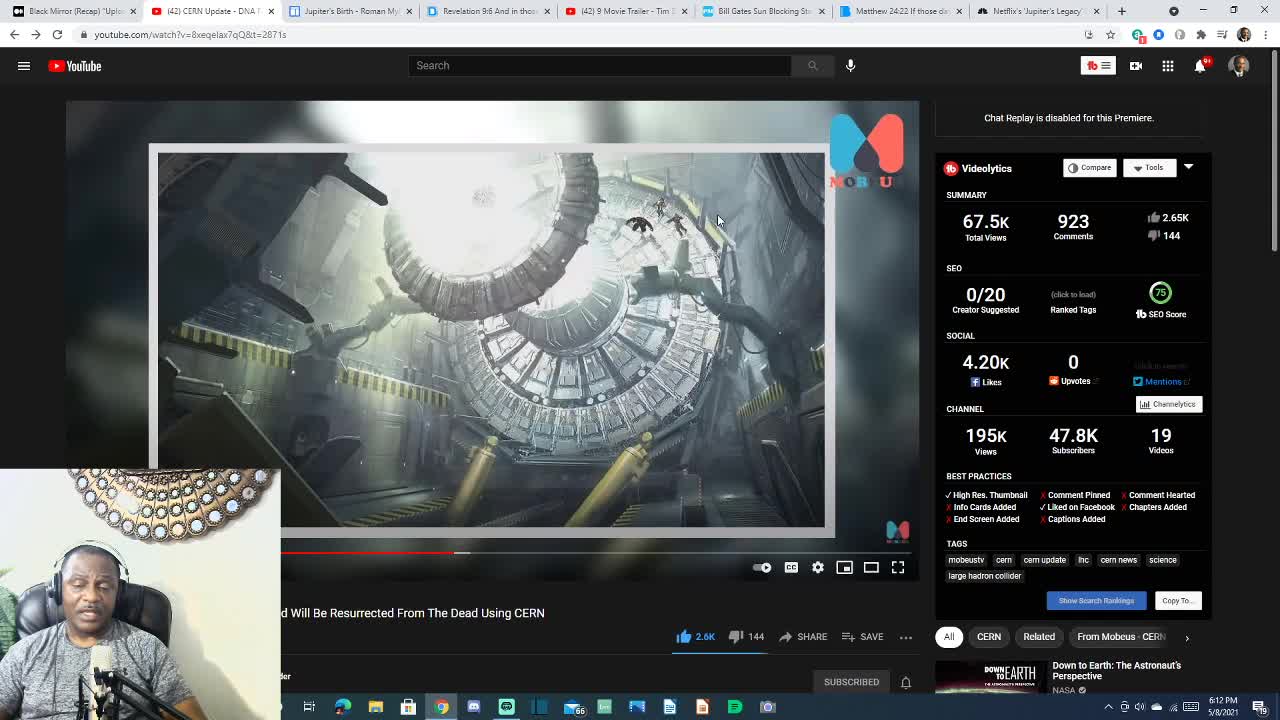The width and height of the screenshot is (1280, 720).
Task: Open the YouTube apps grid
Action: [1168, 66]
